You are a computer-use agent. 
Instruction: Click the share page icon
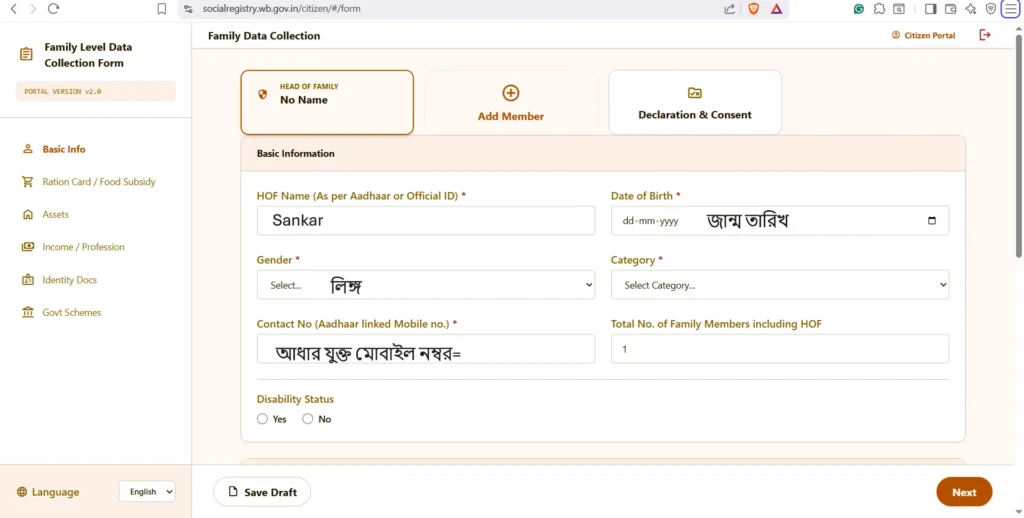pos(729,9)
